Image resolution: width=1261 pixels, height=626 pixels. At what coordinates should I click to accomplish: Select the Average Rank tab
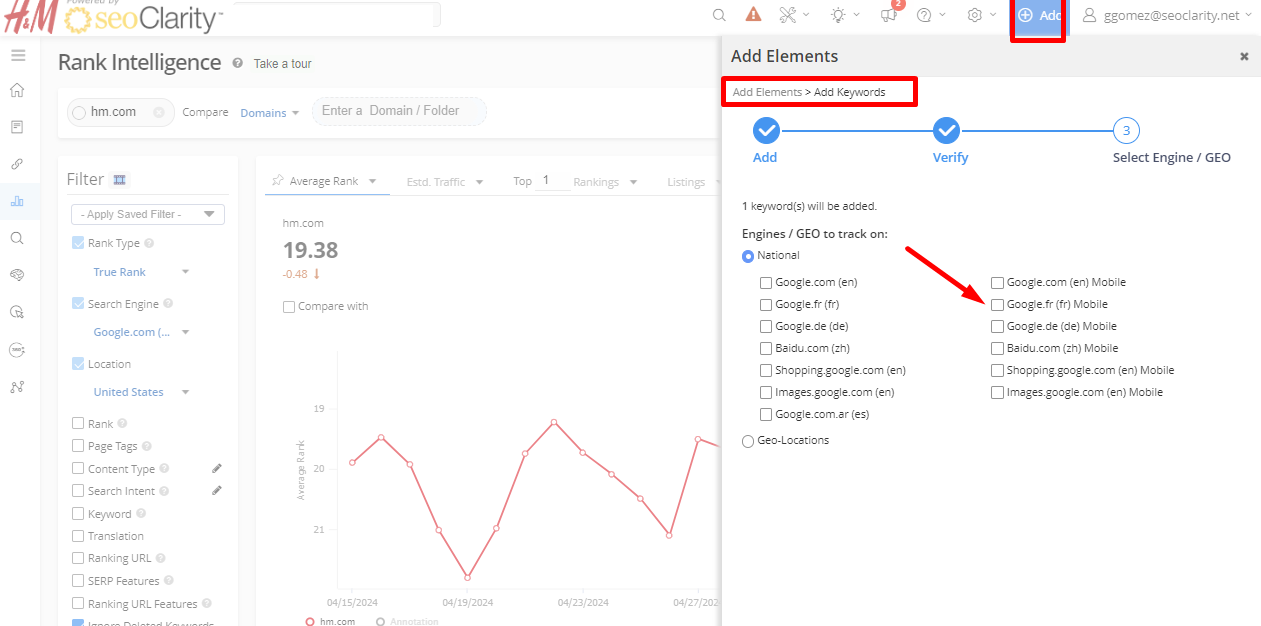(324, 181)
